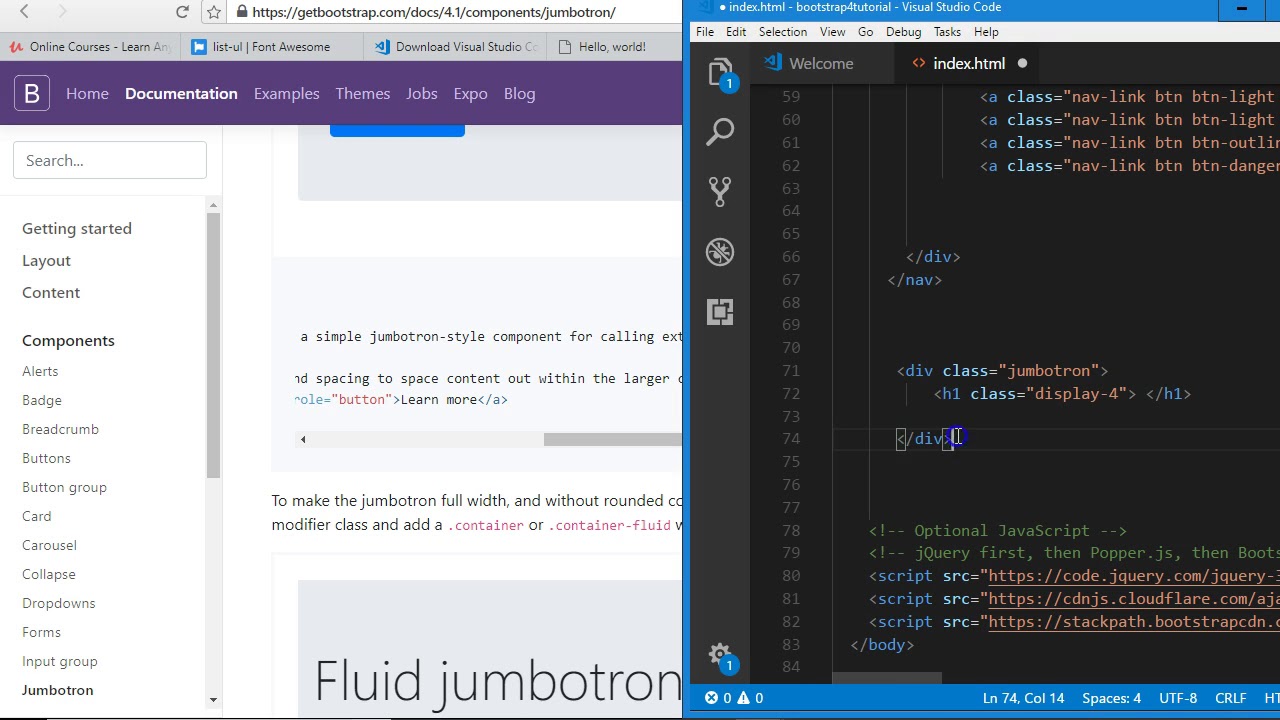1280x720 pixels.
Task: Open the View menu in VS Code
Action: click(x=832, y=32)
